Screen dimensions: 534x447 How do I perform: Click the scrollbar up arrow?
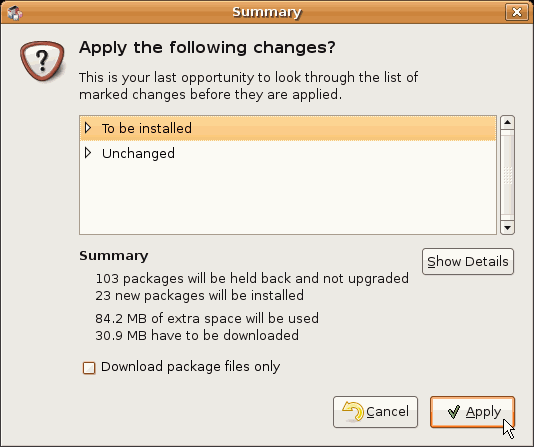coord(507,122)
